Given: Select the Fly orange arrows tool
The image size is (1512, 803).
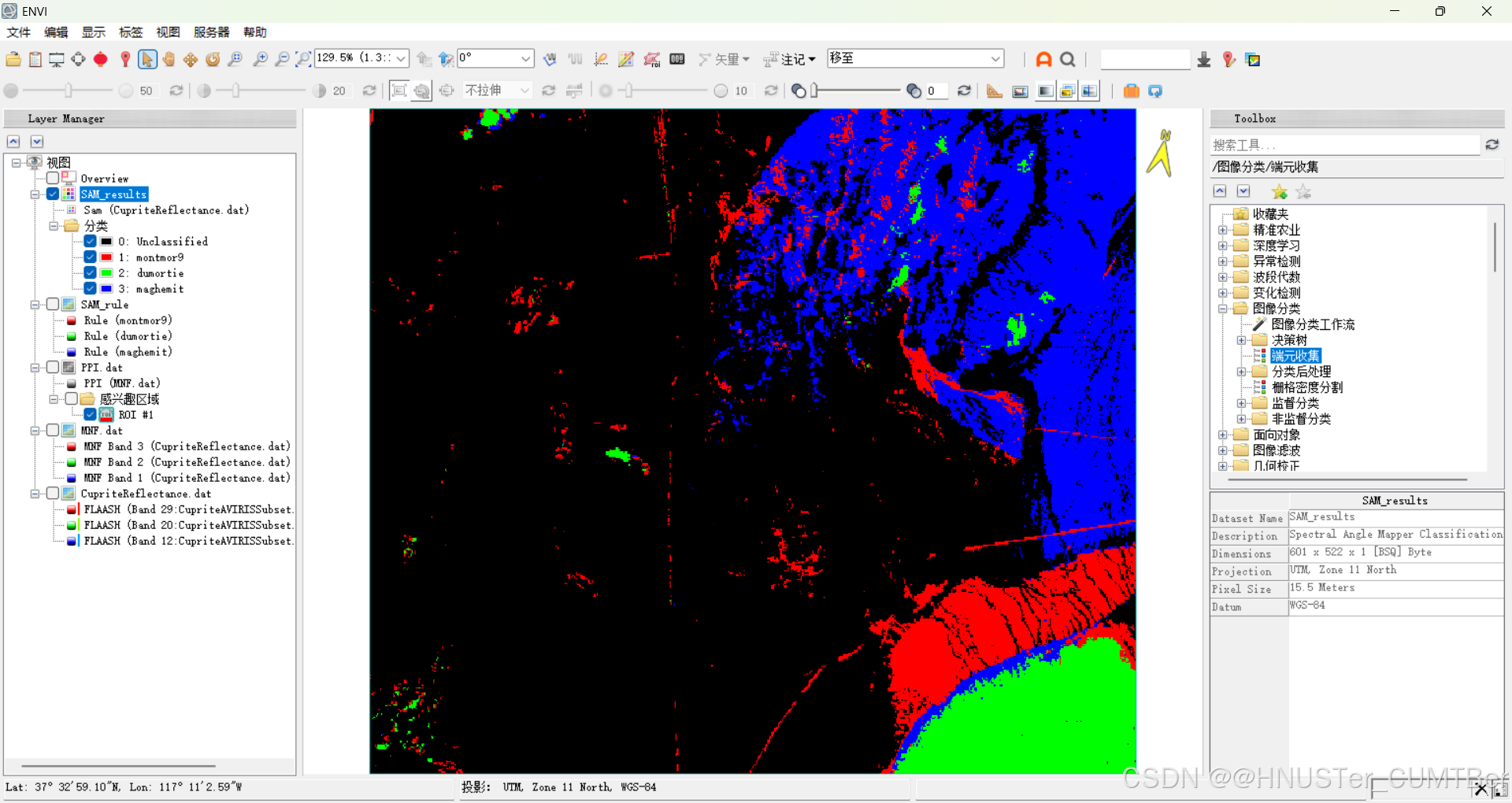Looking at the screenshot, I should point(191,59).
